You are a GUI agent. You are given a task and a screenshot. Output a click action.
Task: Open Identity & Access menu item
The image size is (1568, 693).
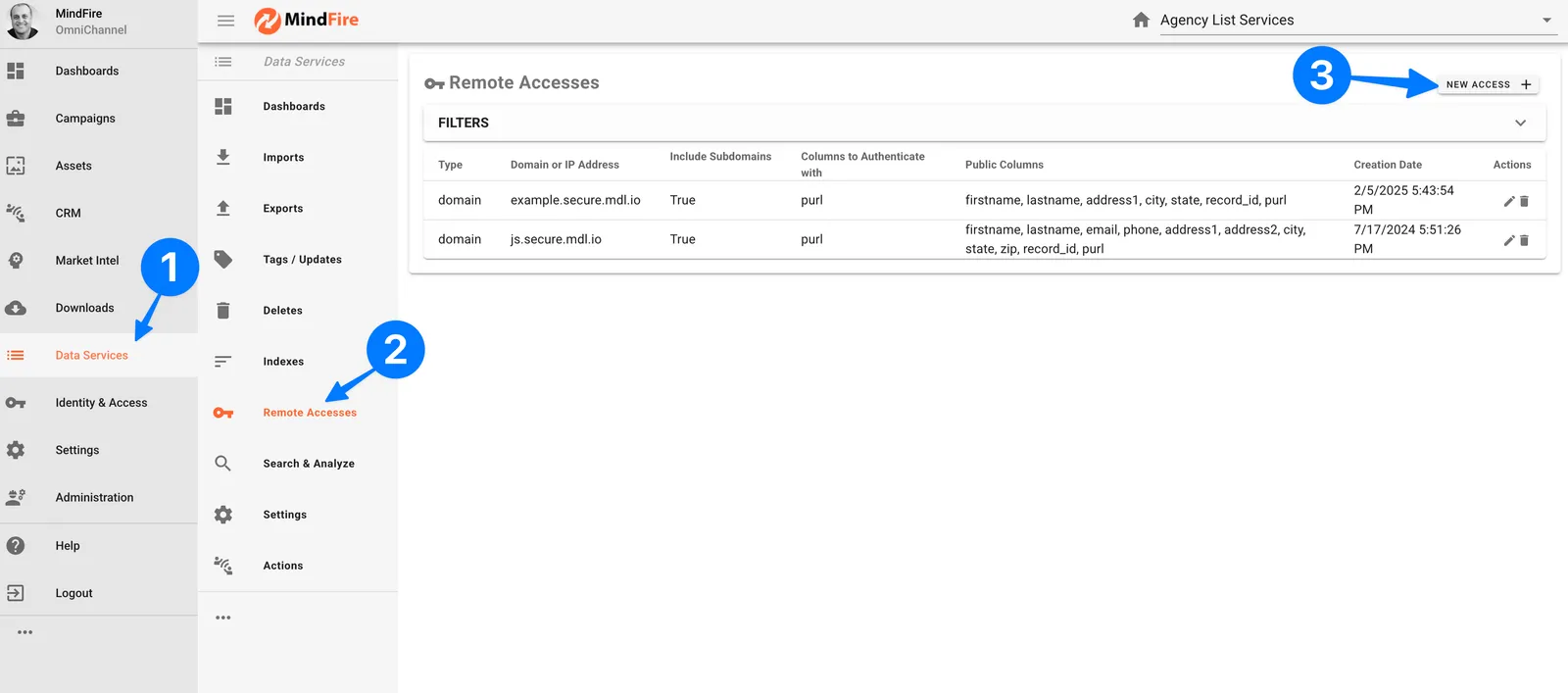click(101, 403)
